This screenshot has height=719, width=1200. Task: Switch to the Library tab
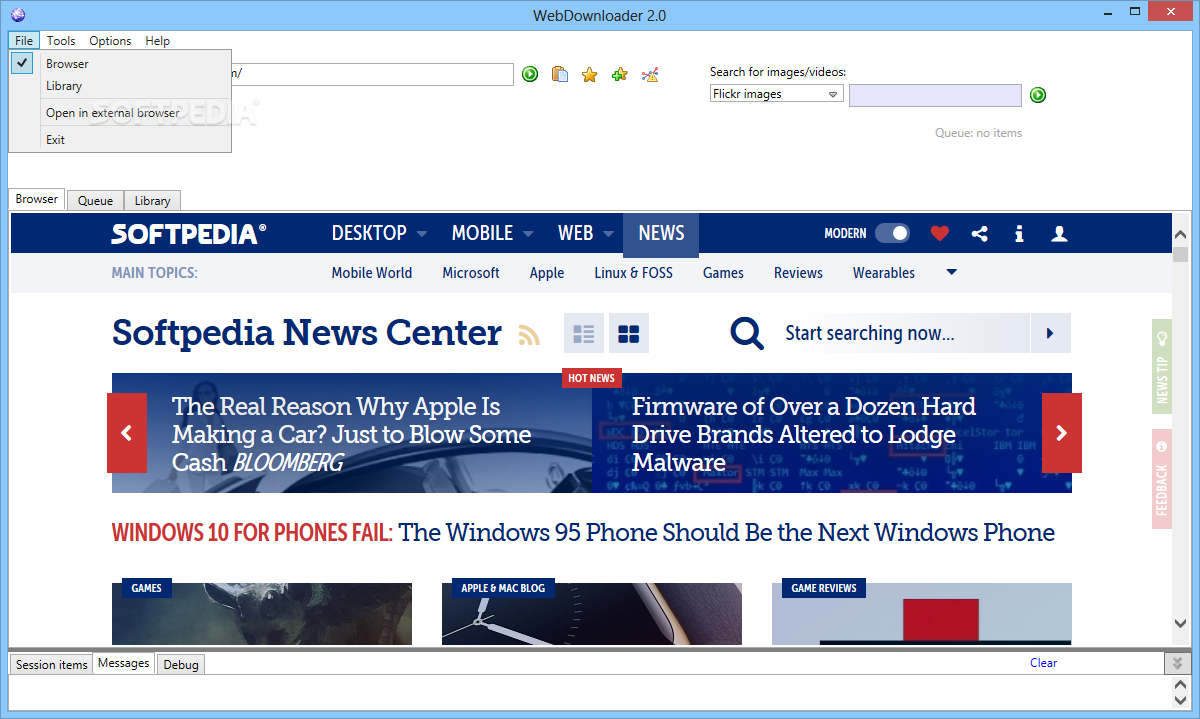pos(153,201)
